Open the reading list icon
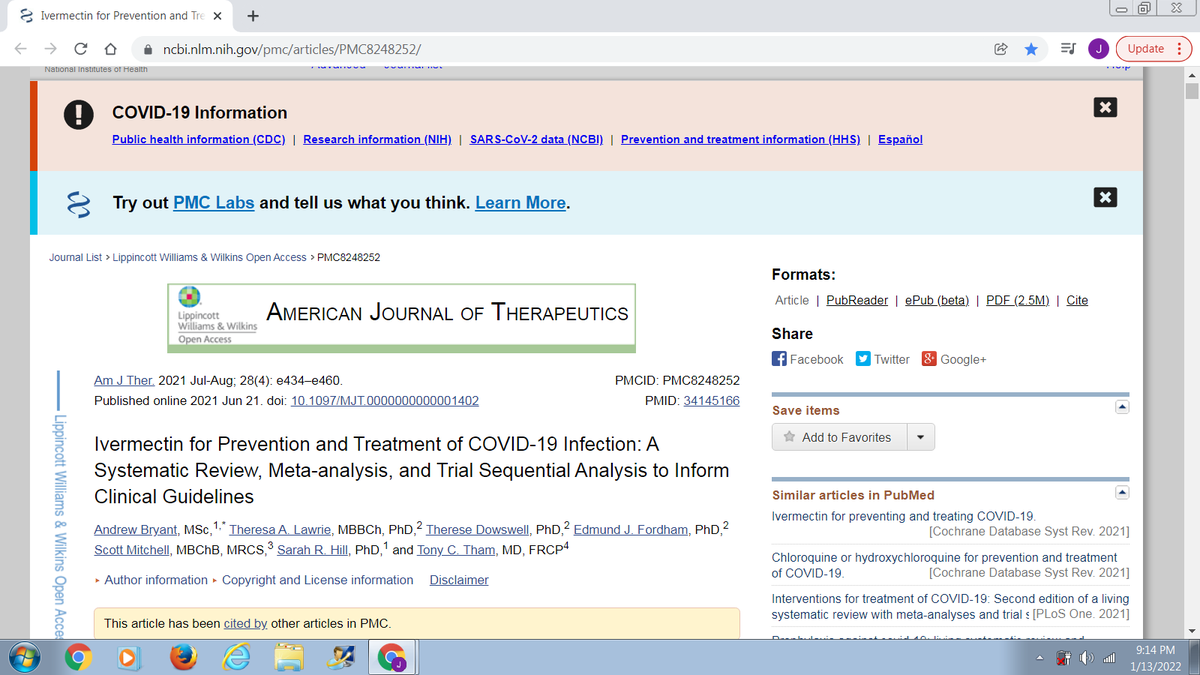The image size is (1200, 675). tap(1066, 48)
